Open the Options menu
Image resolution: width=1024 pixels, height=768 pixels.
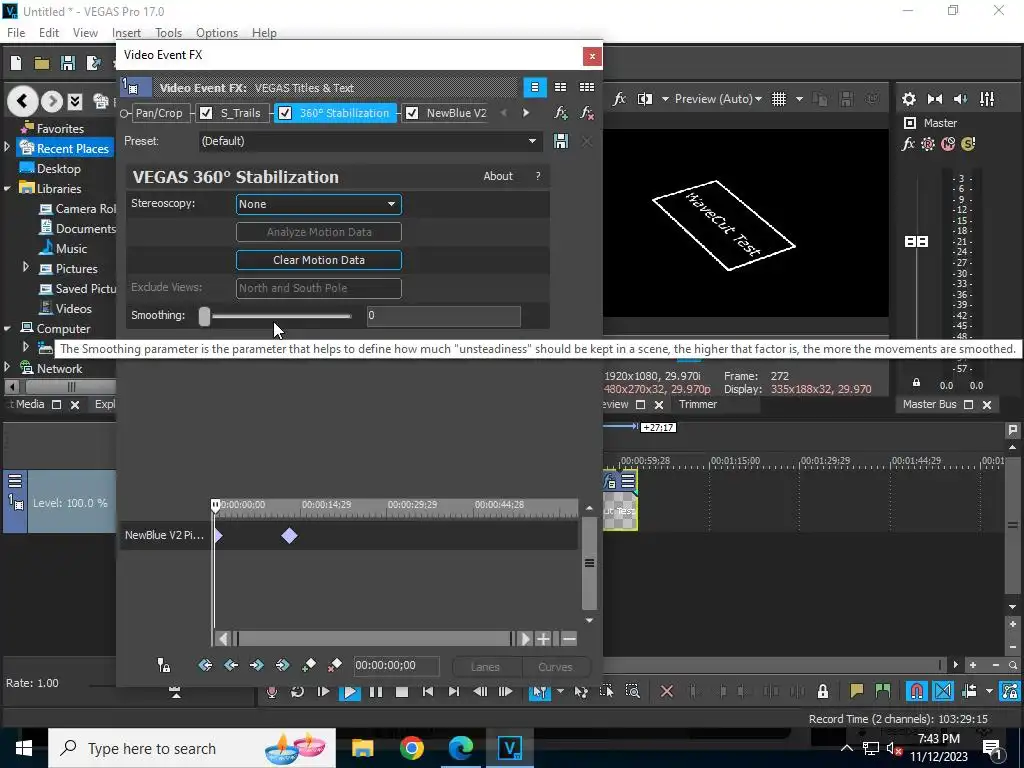click(x=217, y=33)
